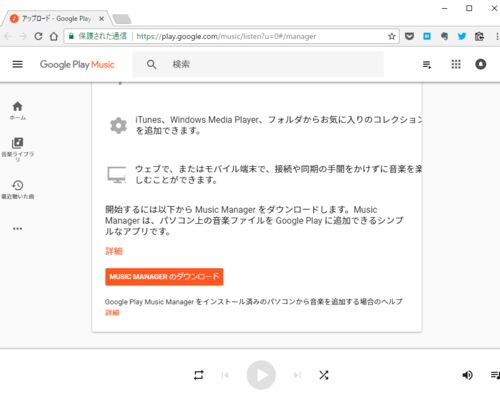
Task: Open the playback queue icon at bottom
Action: click(495, 375)
